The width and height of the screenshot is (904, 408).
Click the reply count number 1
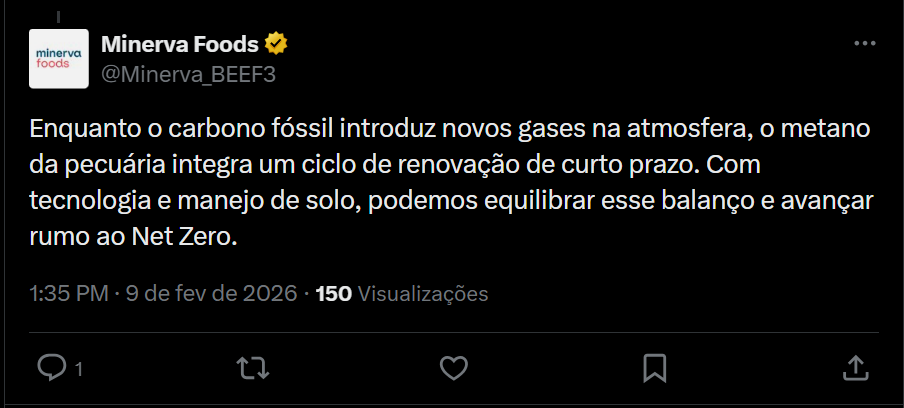78,369
